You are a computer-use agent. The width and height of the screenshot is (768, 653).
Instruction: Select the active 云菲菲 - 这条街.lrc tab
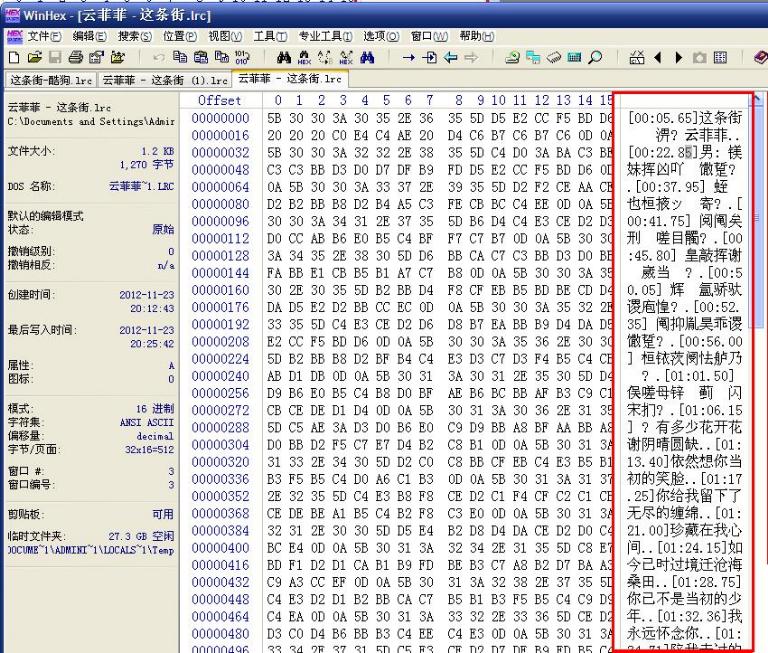click(x=289, y=79)
